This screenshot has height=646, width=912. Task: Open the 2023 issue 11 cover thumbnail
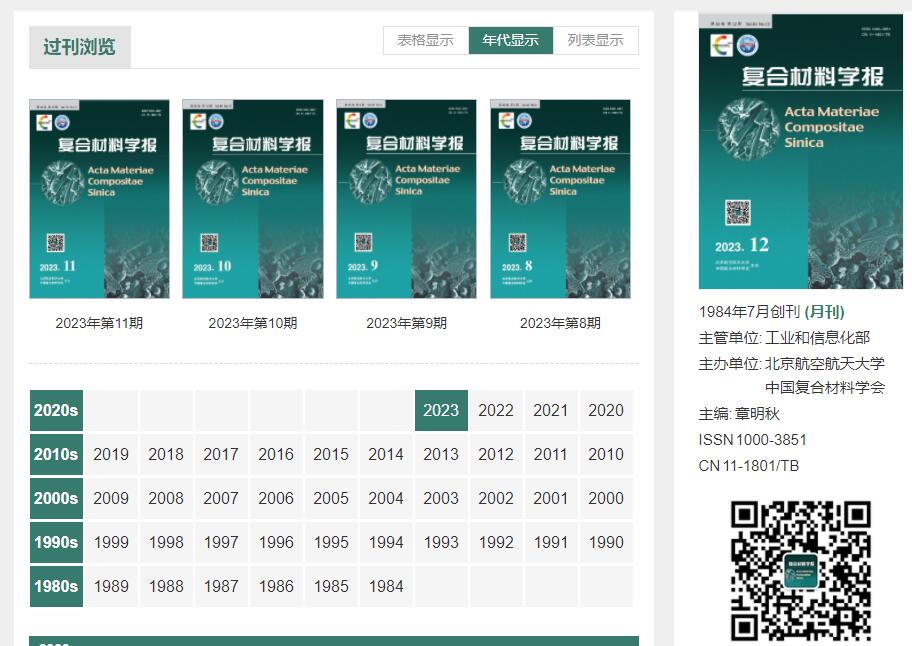[x=99, y=199]
